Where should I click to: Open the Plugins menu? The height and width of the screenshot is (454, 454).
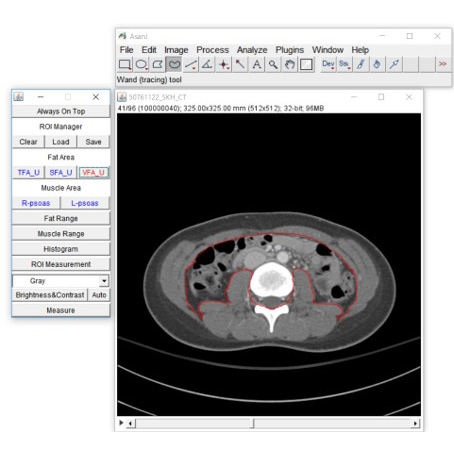click(x=290, y=50)
